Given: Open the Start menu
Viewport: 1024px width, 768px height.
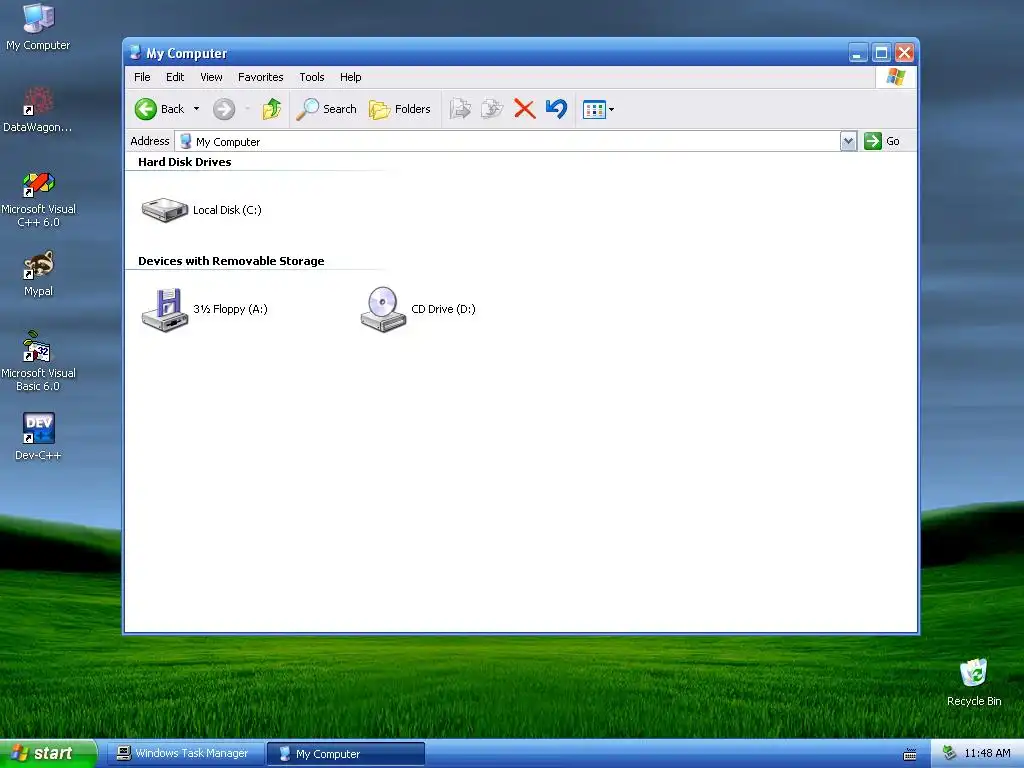Looking at the screenshot, I should tap(48, 754).
